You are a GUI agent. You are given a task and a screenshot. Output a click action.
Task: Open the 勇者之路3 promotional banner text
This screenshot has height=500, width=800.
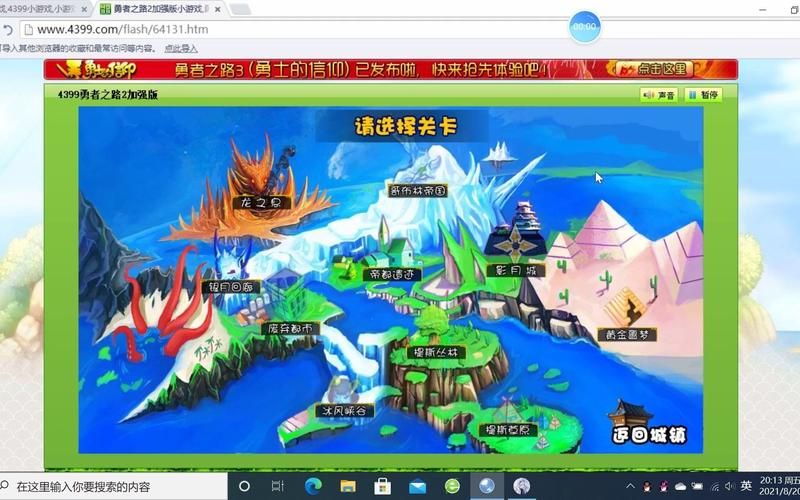(361, 69)
